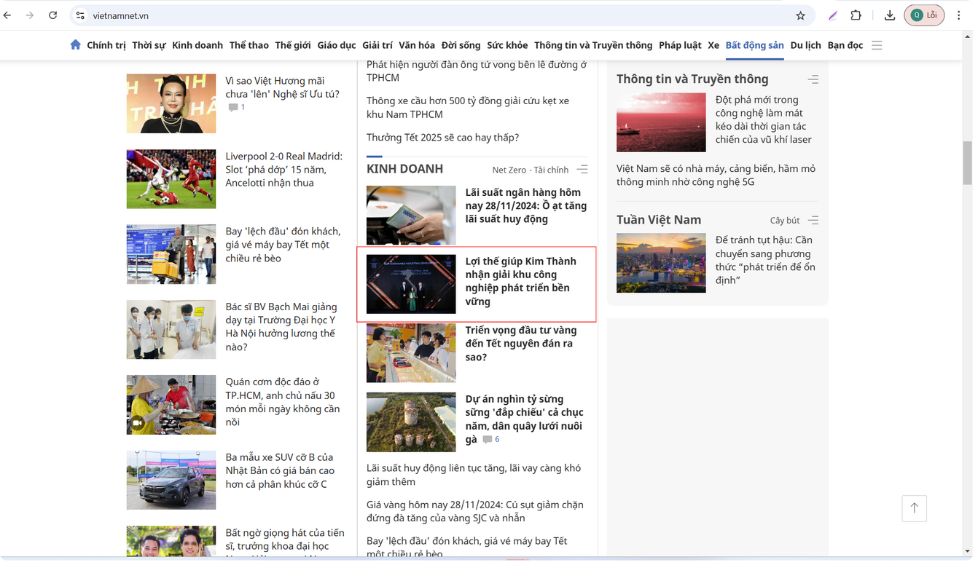Open article Quán cơm độc đáo ở TP.HCM
975x562 pixels.
coord(282,402)
